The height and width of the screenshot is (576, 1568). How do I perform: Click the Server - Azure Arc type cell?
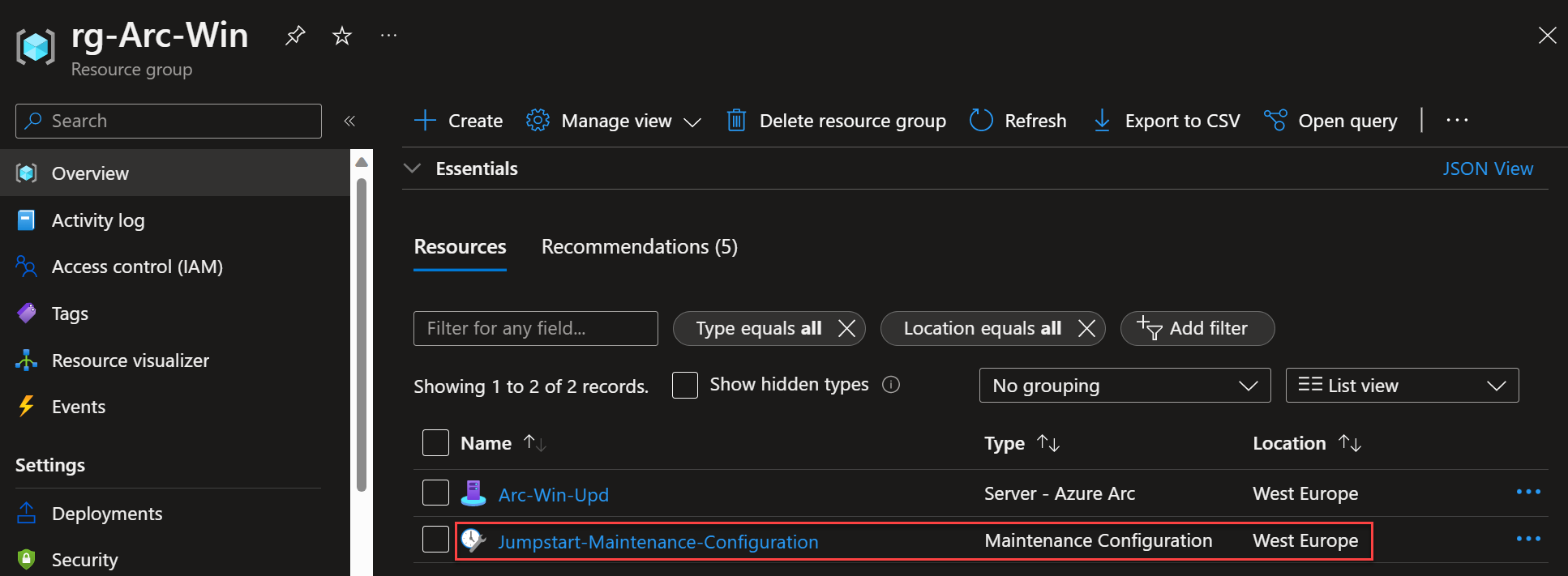tap(1059, 493)
